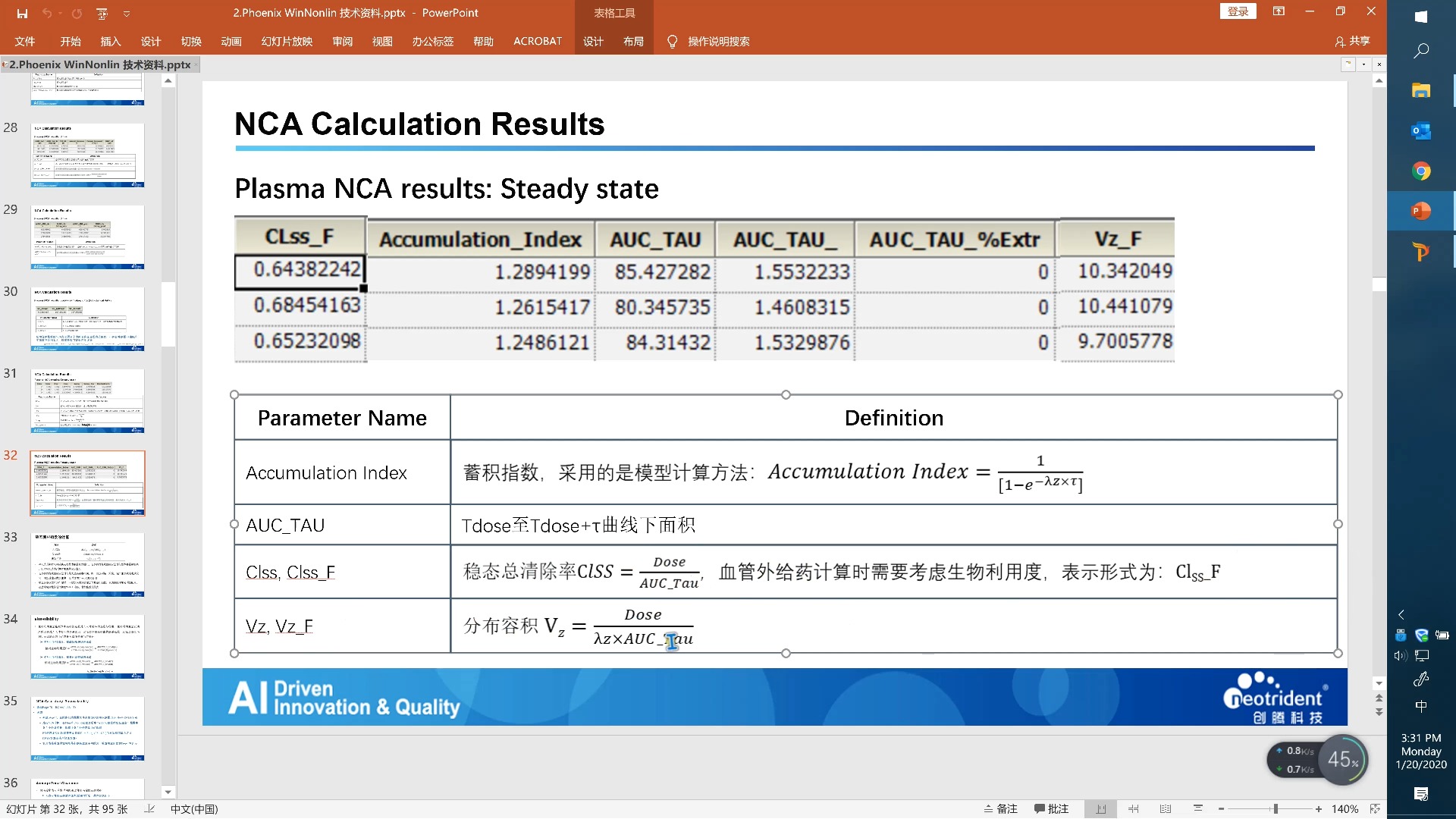Screen dimensions: 1456x819
Task: Click the 中文(中国) language indicator
Action: coord(194,809)
